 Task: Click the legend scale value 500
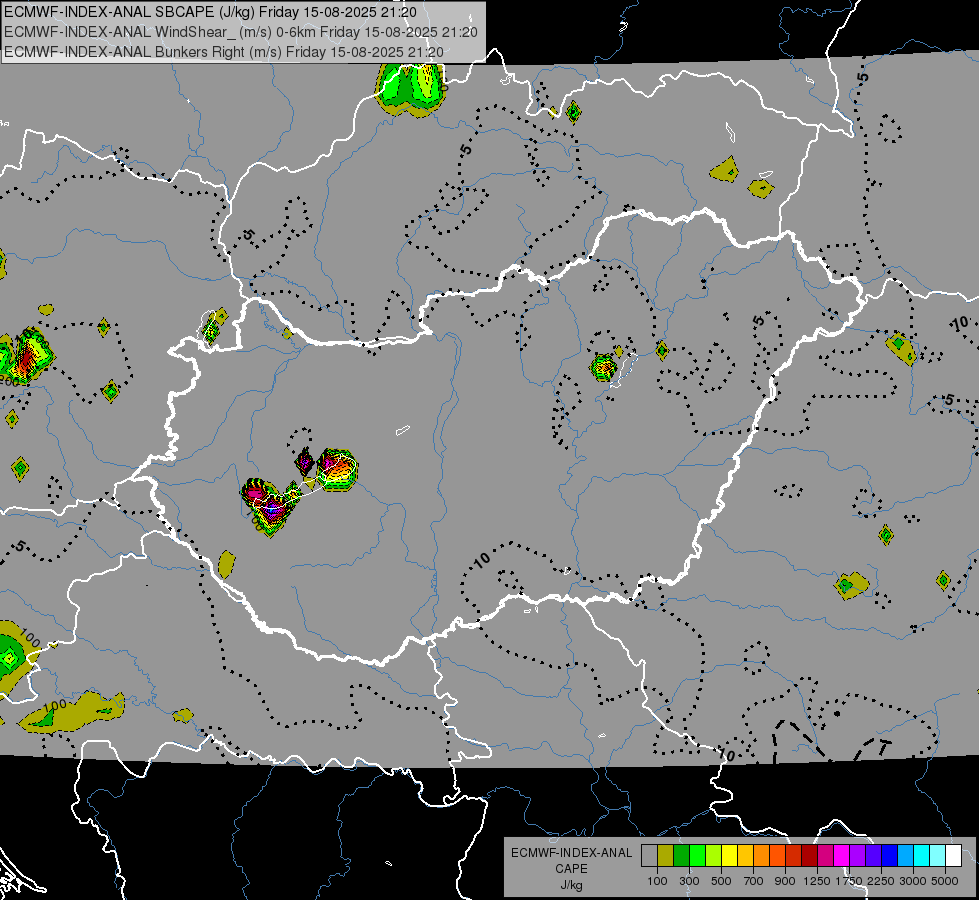[721, 881]
